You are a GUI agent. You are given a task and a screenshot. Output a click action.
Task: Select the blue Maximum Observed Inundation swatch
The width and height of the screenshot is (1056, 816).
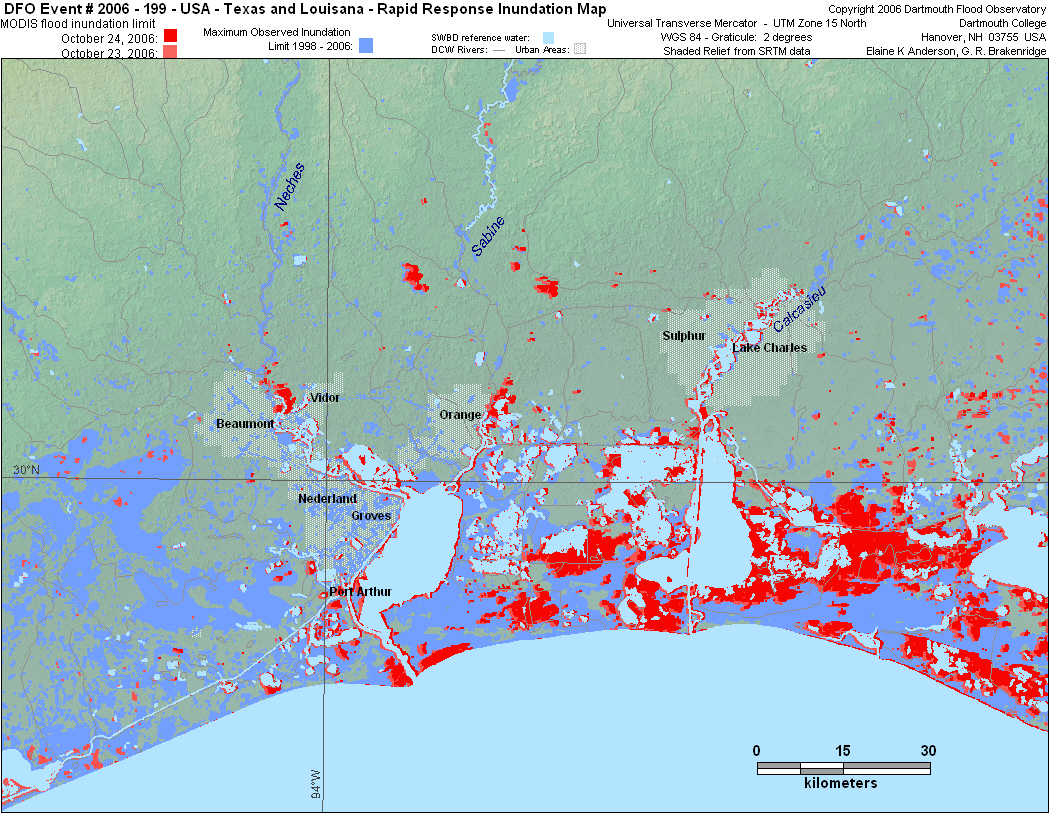(x=366, y=45)
